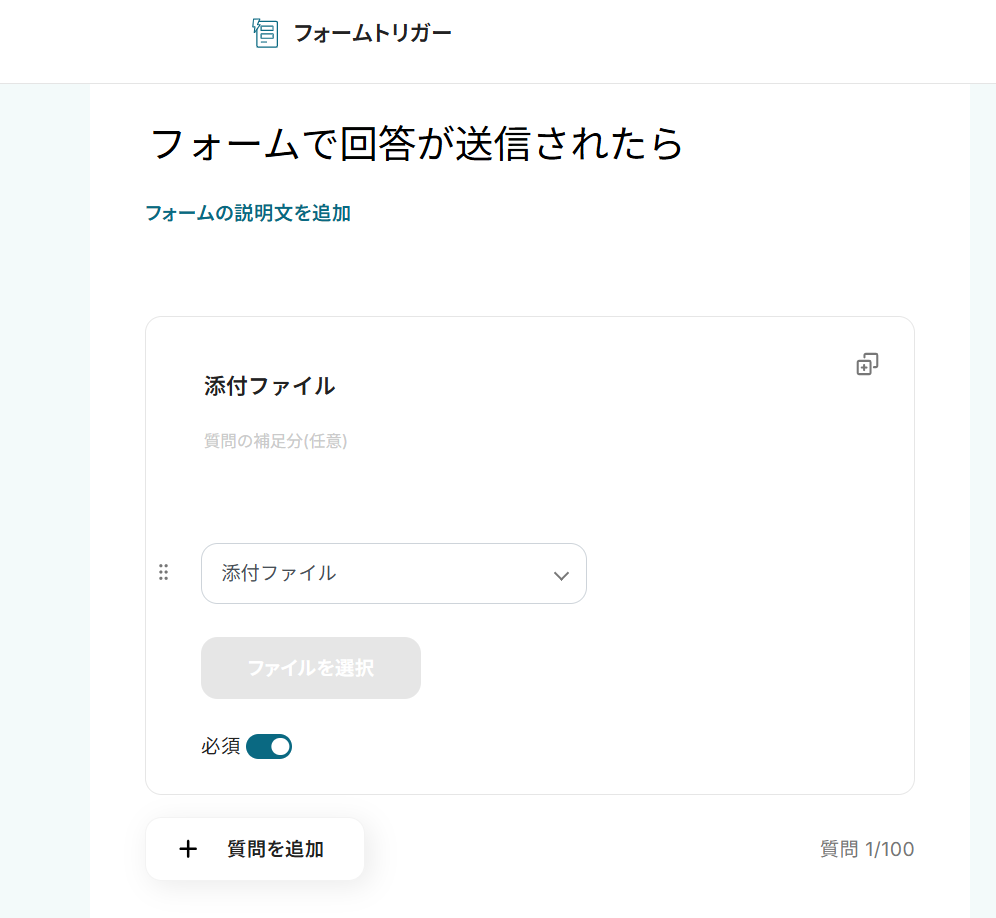Click the 質問の補足分(任意) field
The width and height of the screenshot is (996, 918).
pyautogui.click(x=276, y=441)
